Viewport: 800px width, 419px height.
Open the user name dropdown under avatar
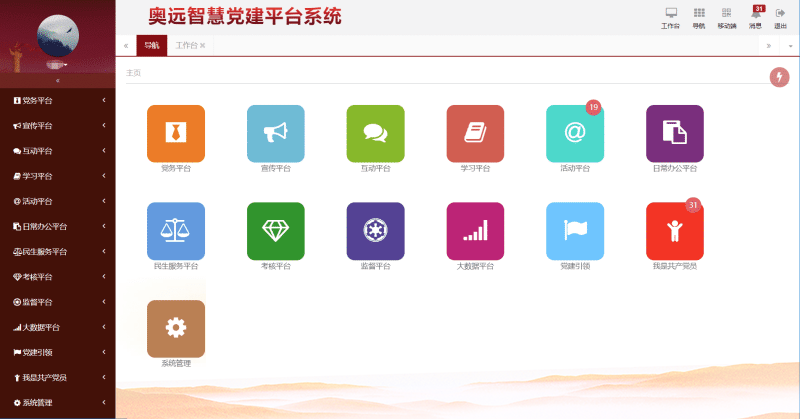[x=58, y=64]
